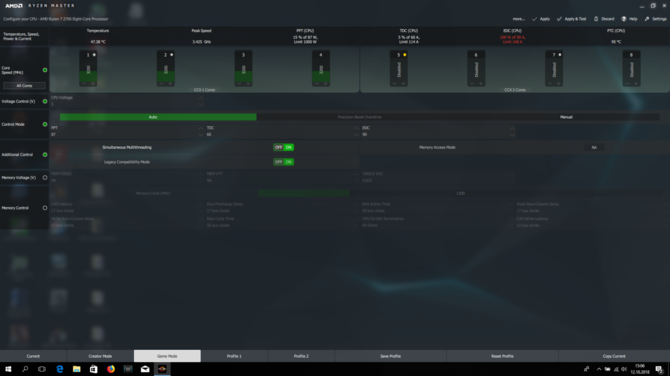
Task: Click the Apply & Test checkmark icon
Action: (559, 19)
